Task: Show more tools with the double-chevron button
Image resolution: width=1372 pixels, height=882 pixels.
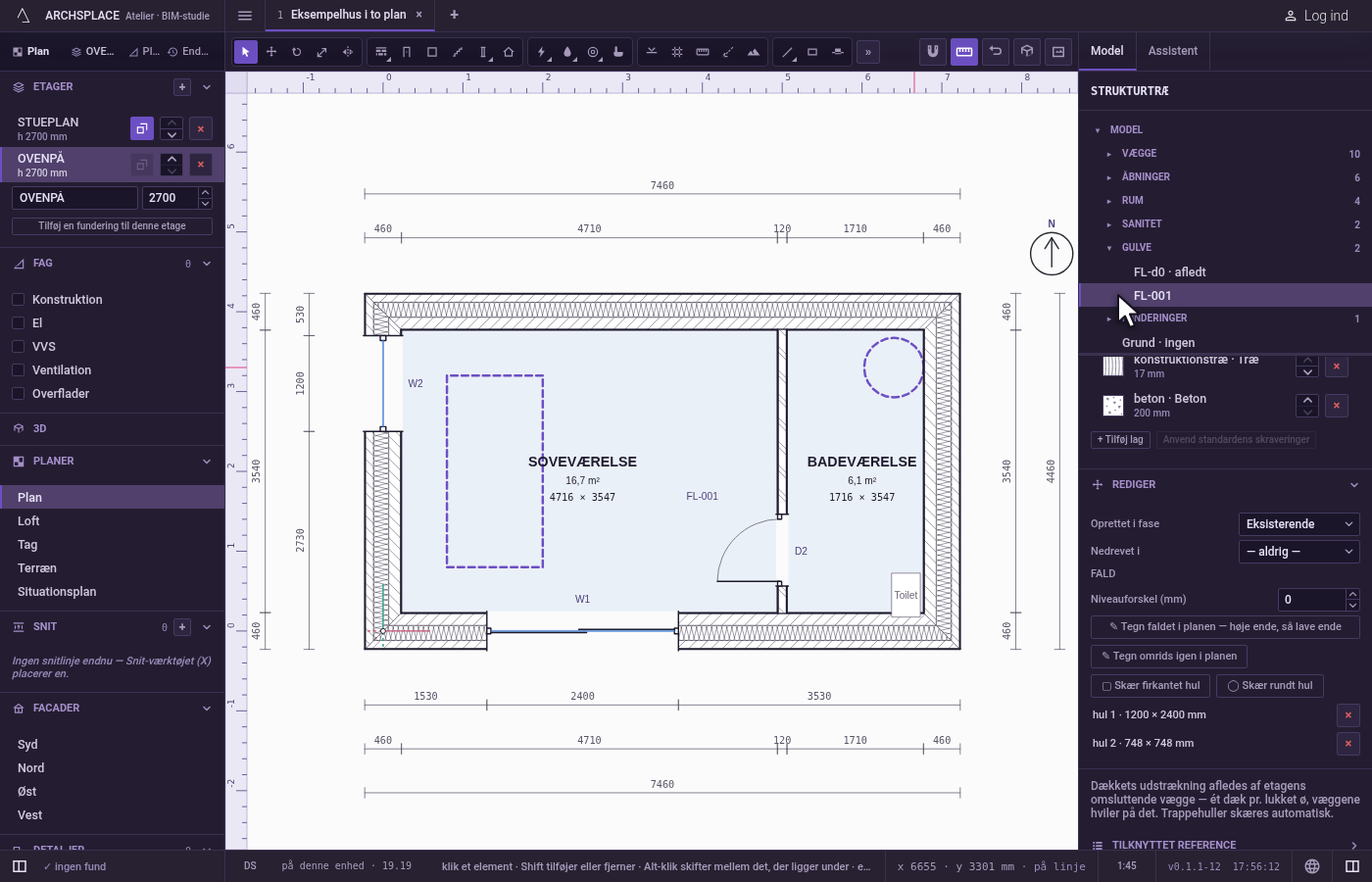Action: click(868, 52)
